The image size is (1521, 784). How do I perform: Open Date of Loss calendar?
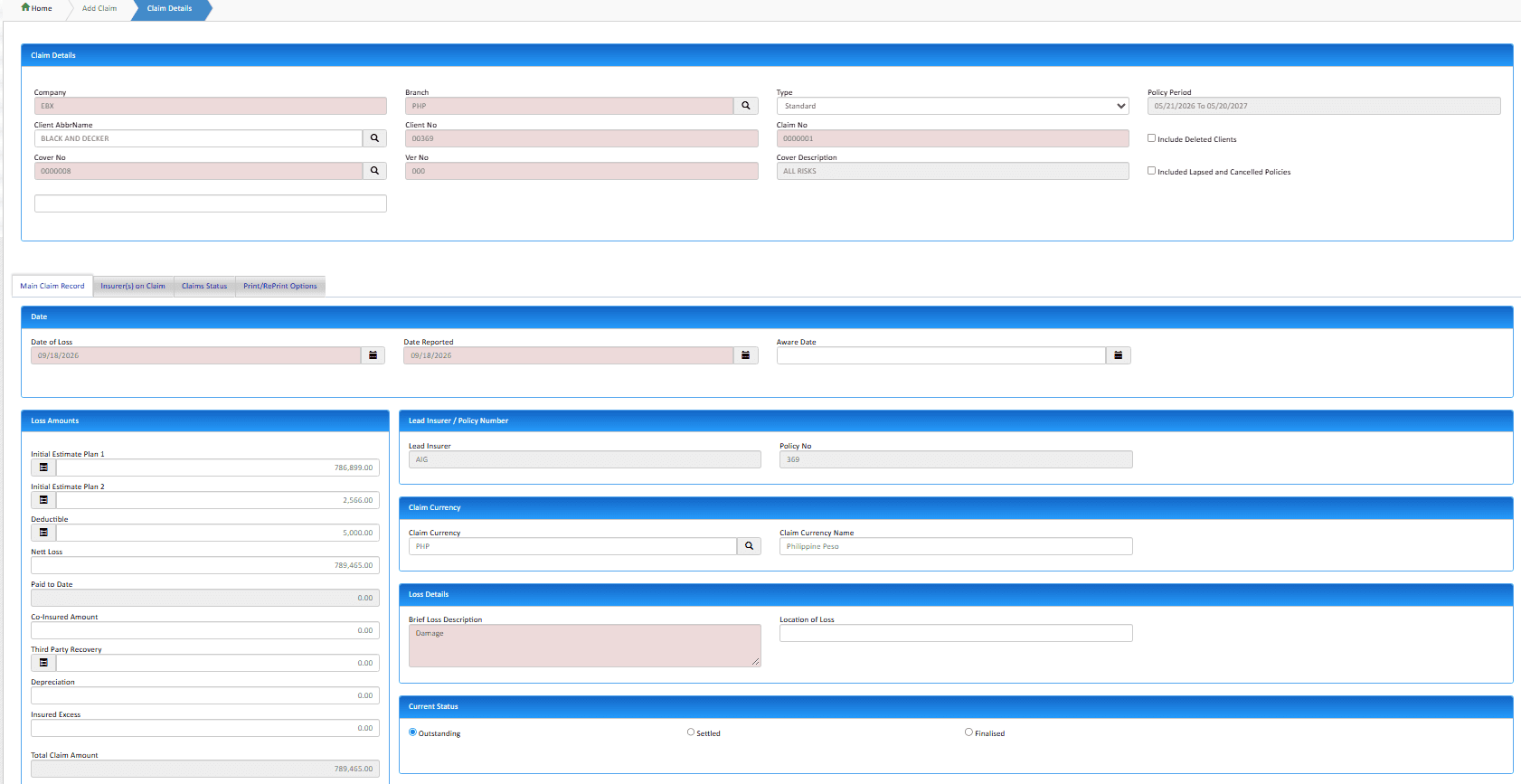point(373,355)
